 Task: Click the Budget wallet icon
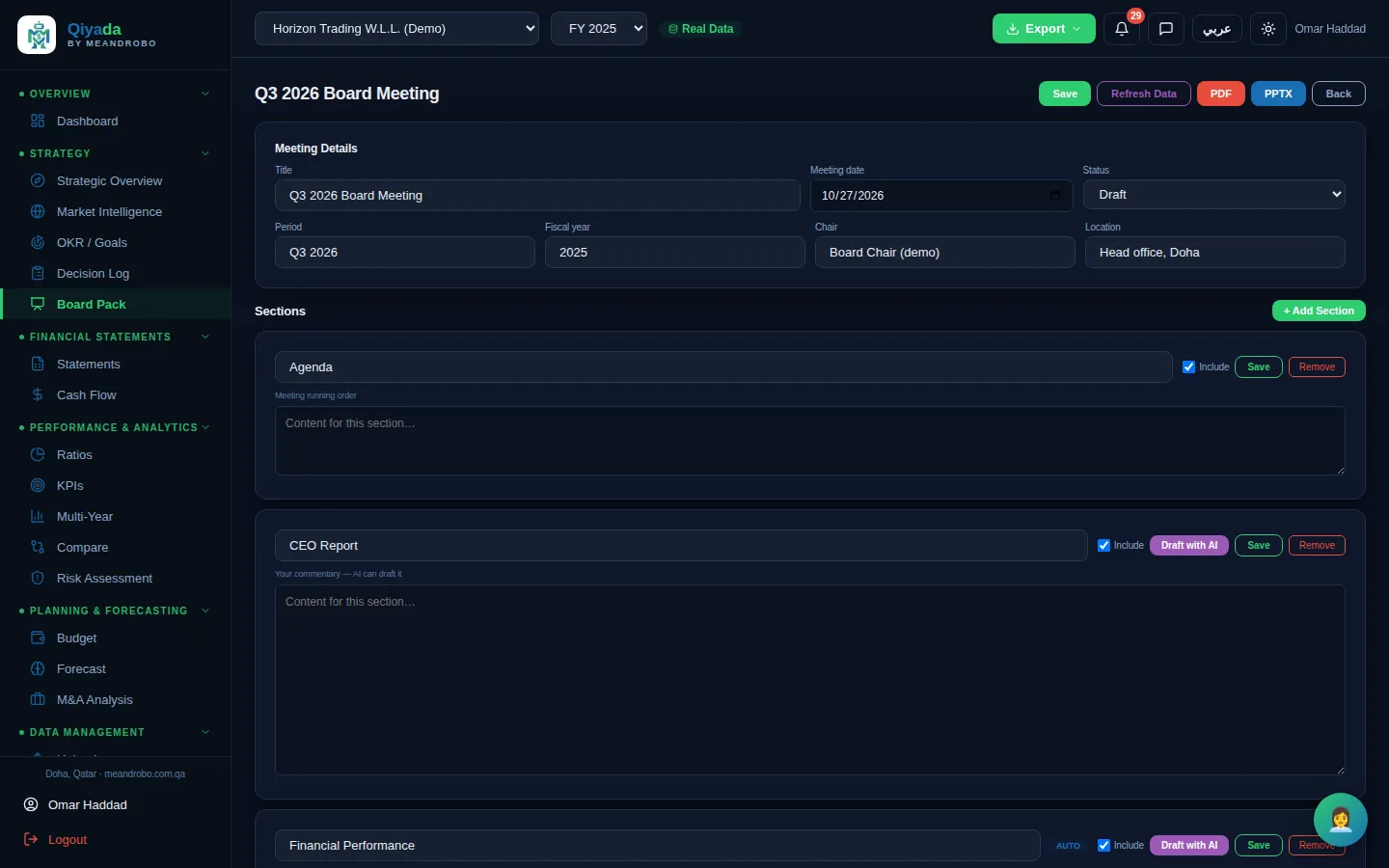click(38, 637)
